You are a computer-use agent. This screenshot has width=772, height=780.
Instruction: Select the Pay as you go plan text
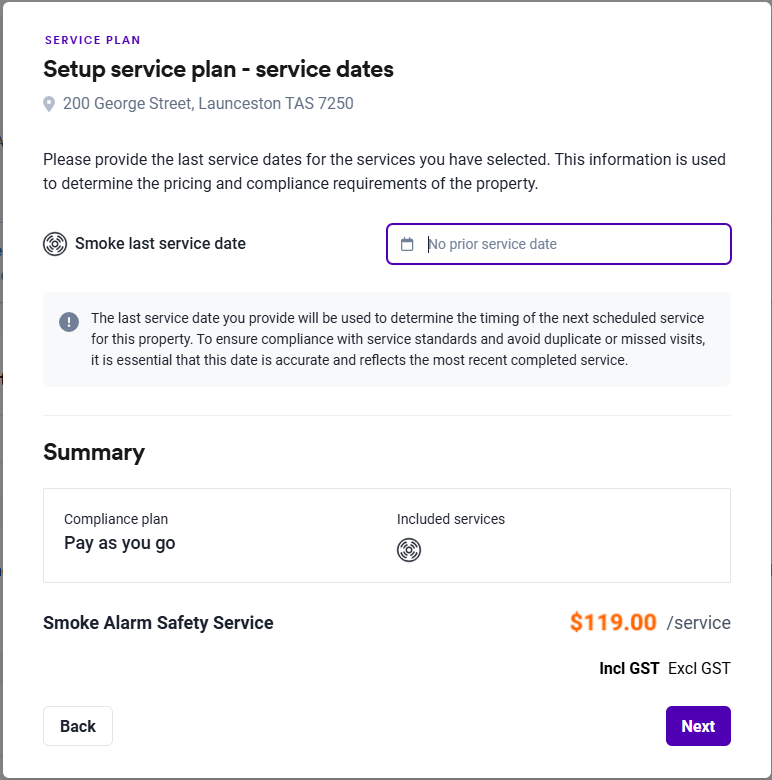(119, 543)
